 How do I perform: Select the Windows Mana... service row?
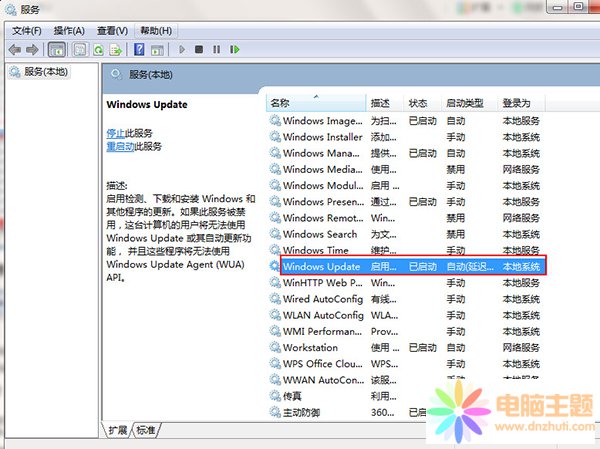406,153
